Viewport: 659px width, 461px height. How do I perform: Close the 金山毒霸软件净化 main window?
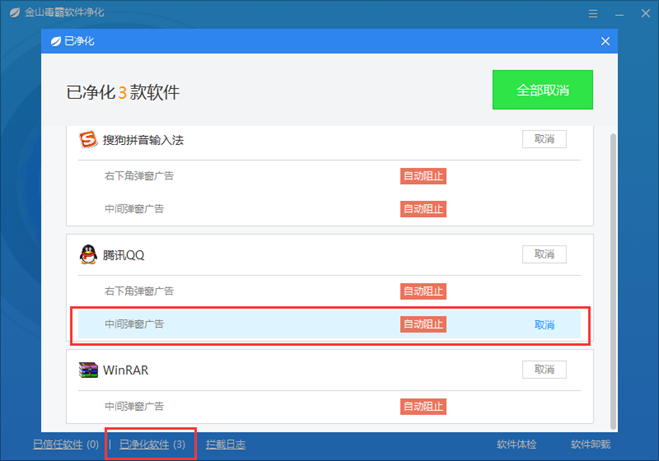pos(646,13)
